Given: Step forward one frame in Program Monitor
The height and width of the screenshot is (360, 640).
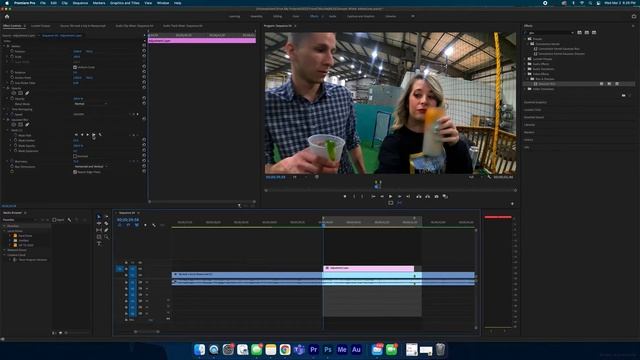Looking at the screenshot, I should (399, 196).
